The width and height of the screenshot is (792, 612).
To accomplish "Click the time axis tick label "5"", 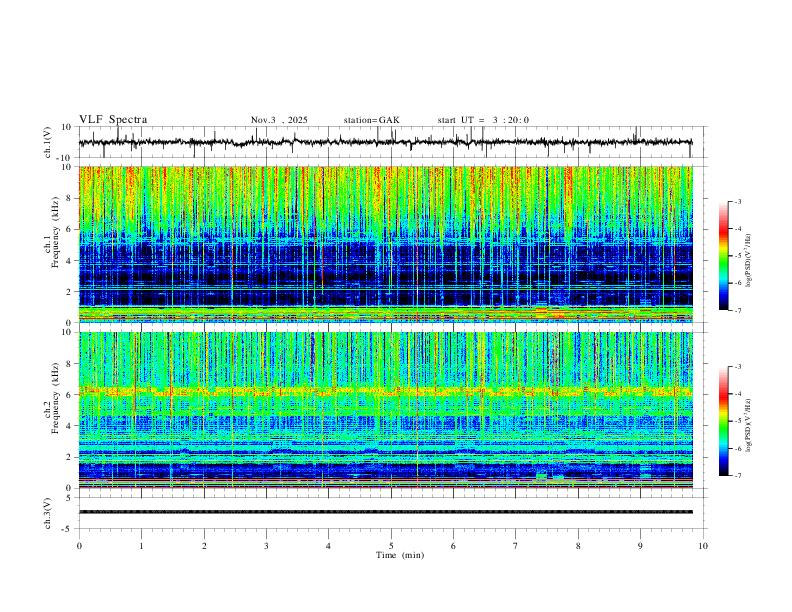I will [x=391, y=546].
